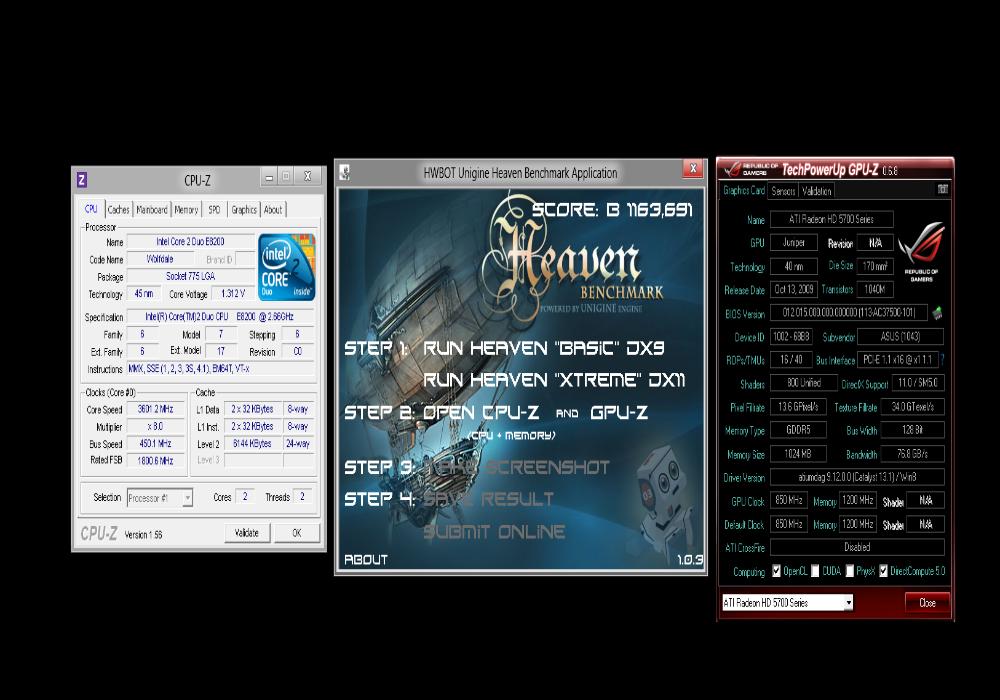This screenshot has height=700, width=1000.
Task: Click the GPU-Z screenshot camera icon
Action: click(942, 189)
